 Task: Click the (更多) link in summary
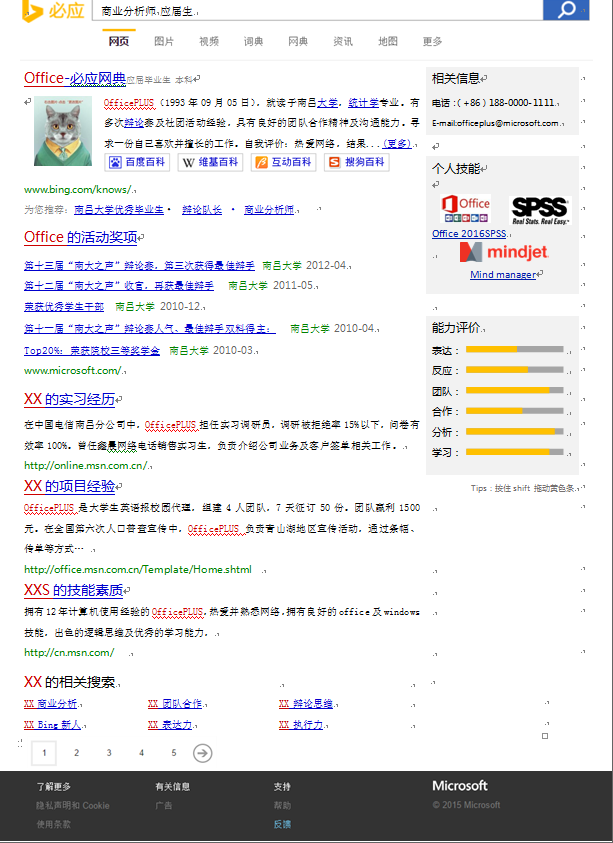(x=397, y=144)
